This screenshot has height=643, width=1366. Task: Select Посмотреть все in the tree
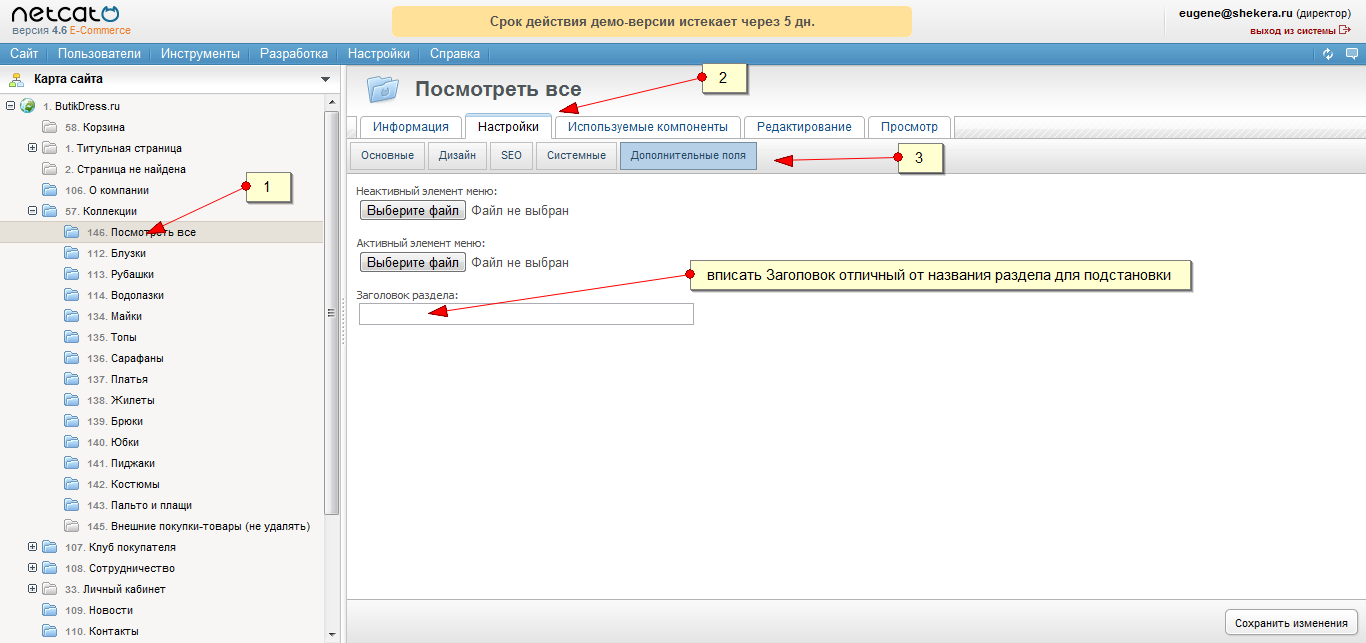pyautogui.click(x=153, y=232)
